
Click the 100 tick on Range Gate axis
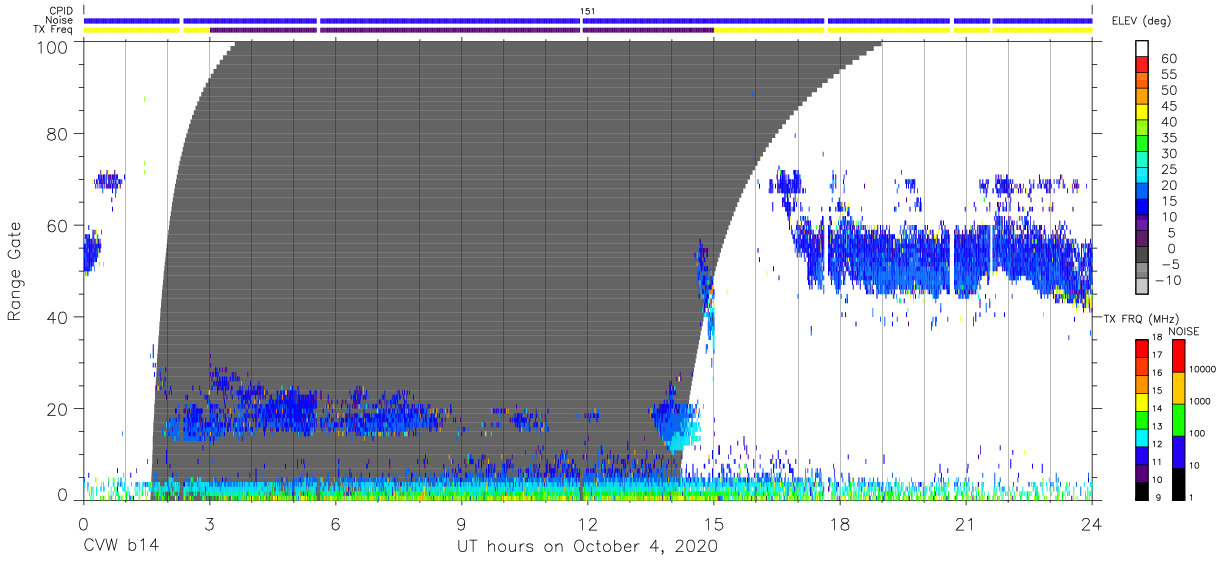click(51, 48)
